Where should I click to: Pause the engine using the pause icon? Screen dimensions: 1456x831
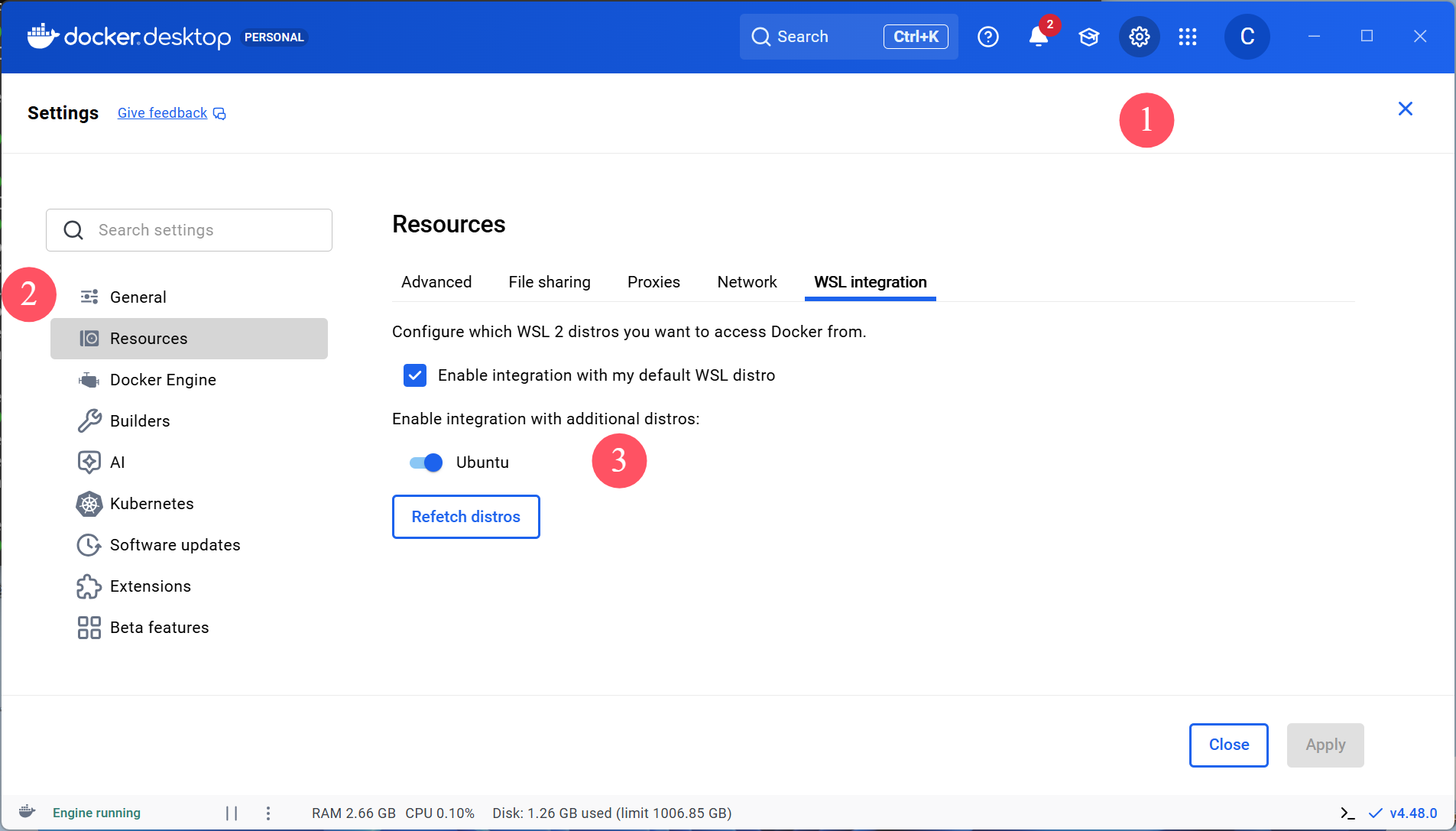tap(232, 813)
